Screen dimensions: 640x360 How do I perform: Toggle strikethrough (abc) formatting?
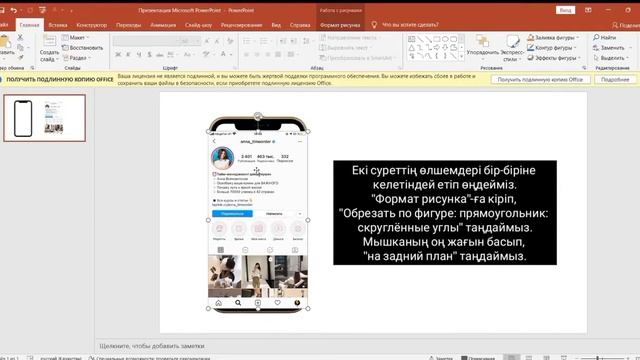point(160,54)
